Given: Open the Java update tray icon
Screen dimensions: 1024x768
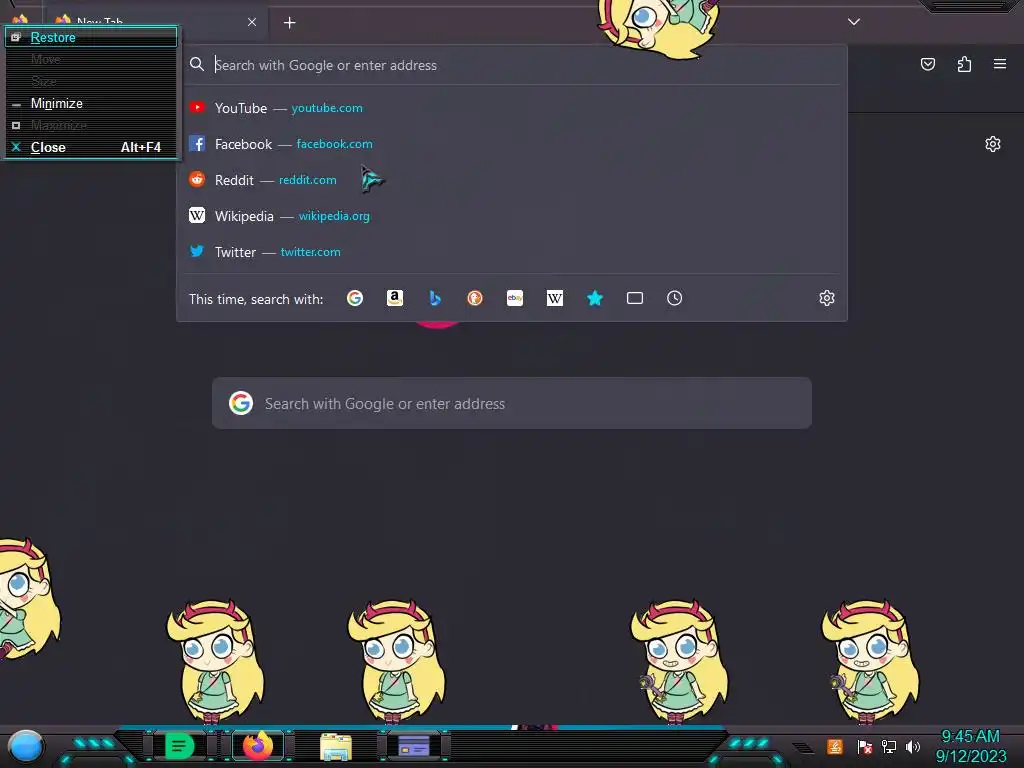Looking at the screenshot, I should (835, 746).
